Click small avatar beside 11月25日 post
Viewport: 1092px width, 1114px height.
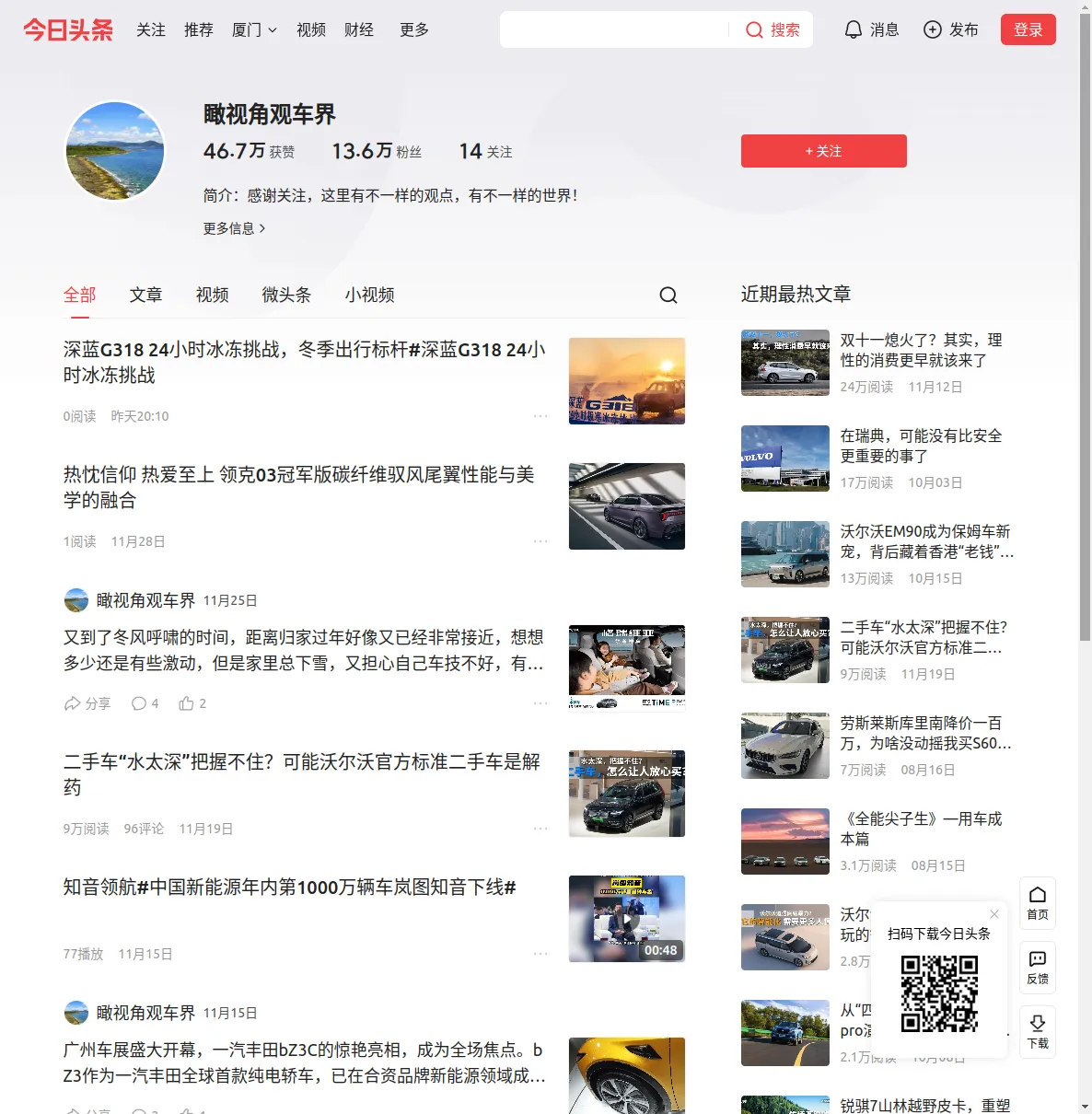(76, 600)
